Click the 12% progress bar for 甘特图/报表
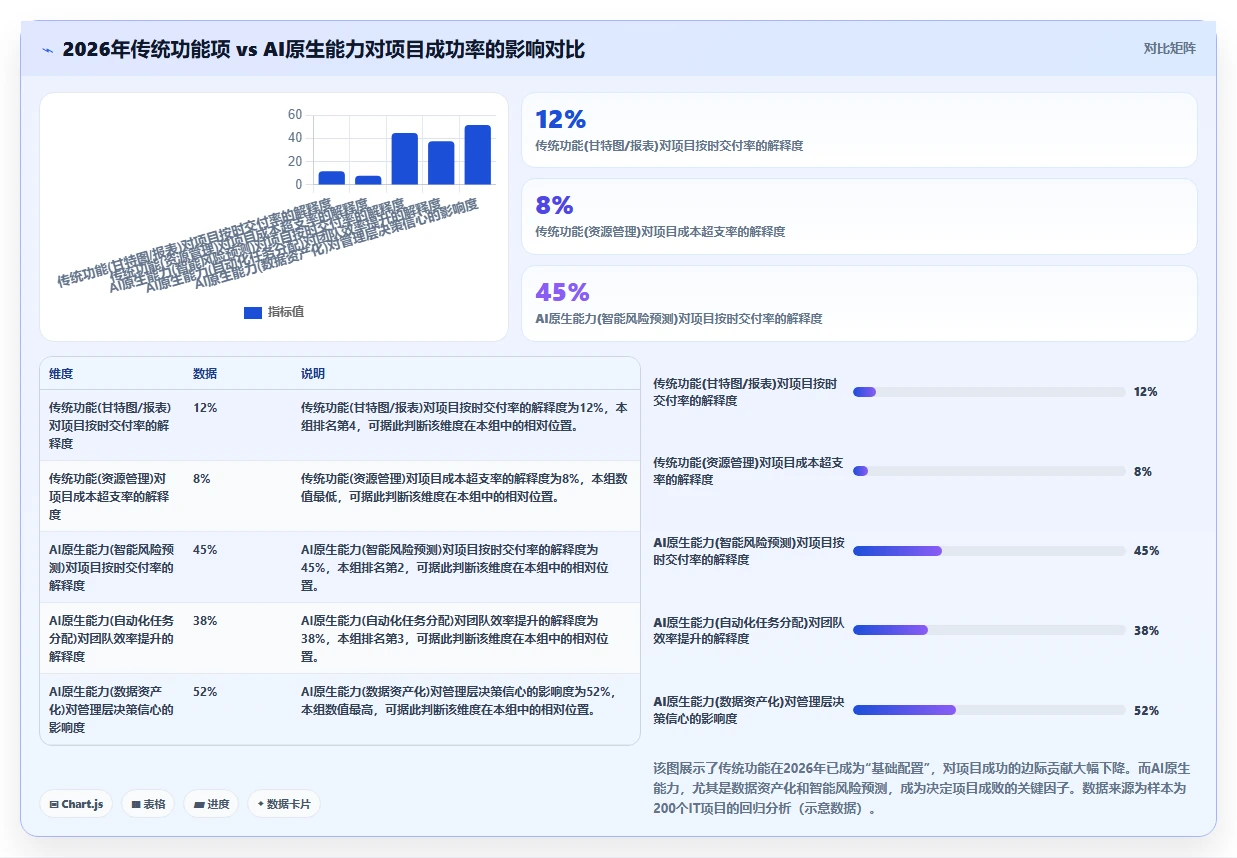Screen dimensions: 1237x858 pos(989,392)
